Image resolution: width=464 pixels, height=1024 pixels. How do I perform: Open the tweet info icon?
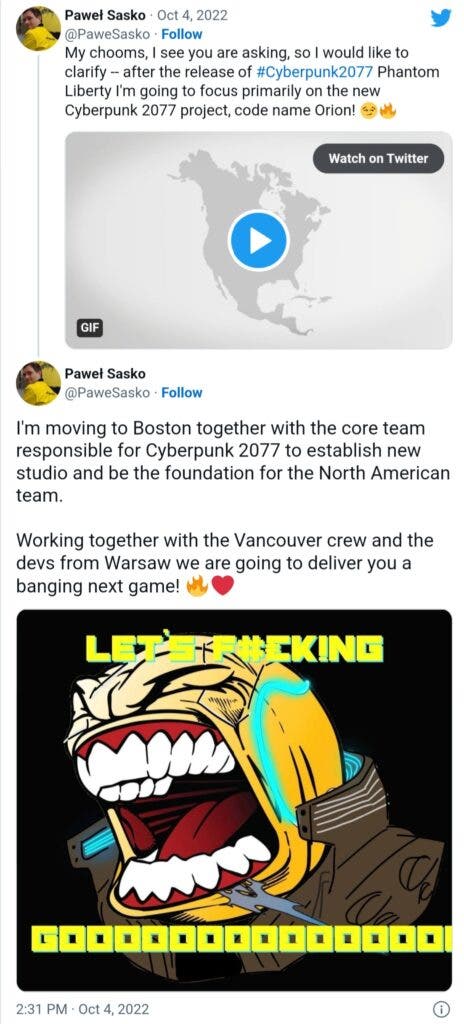(442, 1009)
